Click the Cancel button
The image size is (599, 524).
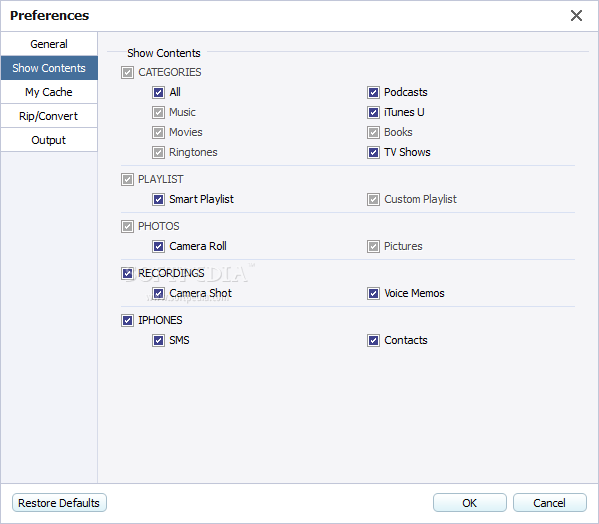(549, 503)
